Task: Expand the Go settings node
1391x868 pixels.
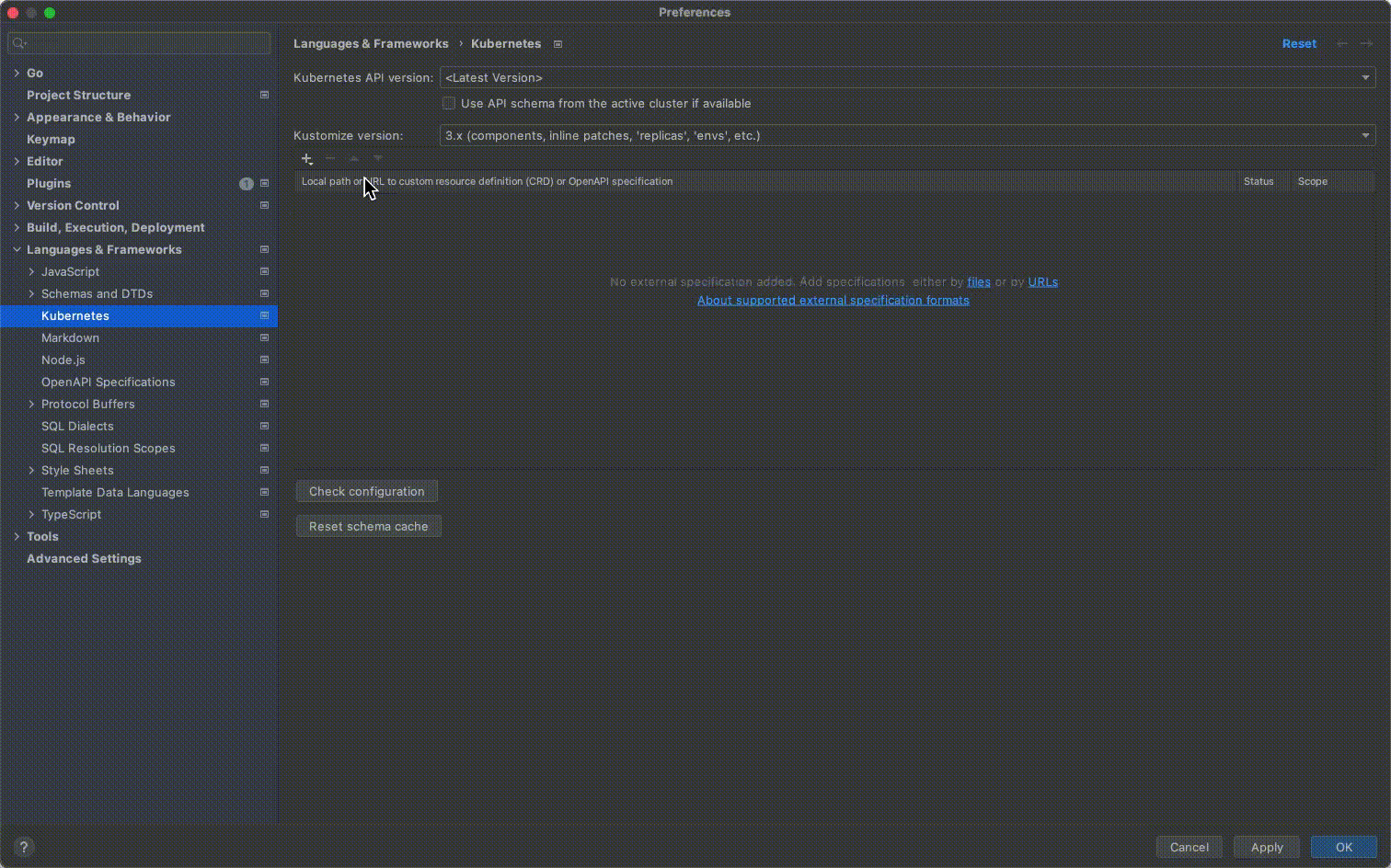Action: click(x=17, y=73)
